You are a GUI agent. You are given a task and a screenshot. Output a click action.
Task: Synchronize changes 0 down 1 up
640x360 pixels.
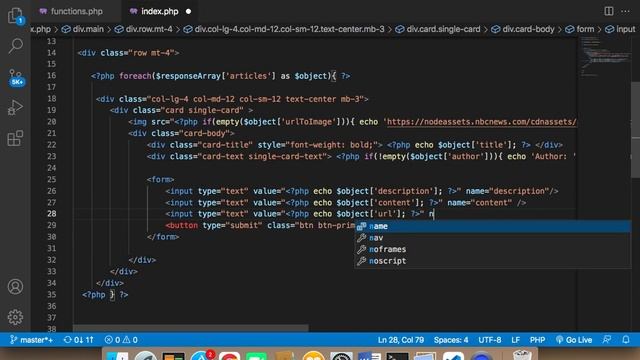click(79, 340)
